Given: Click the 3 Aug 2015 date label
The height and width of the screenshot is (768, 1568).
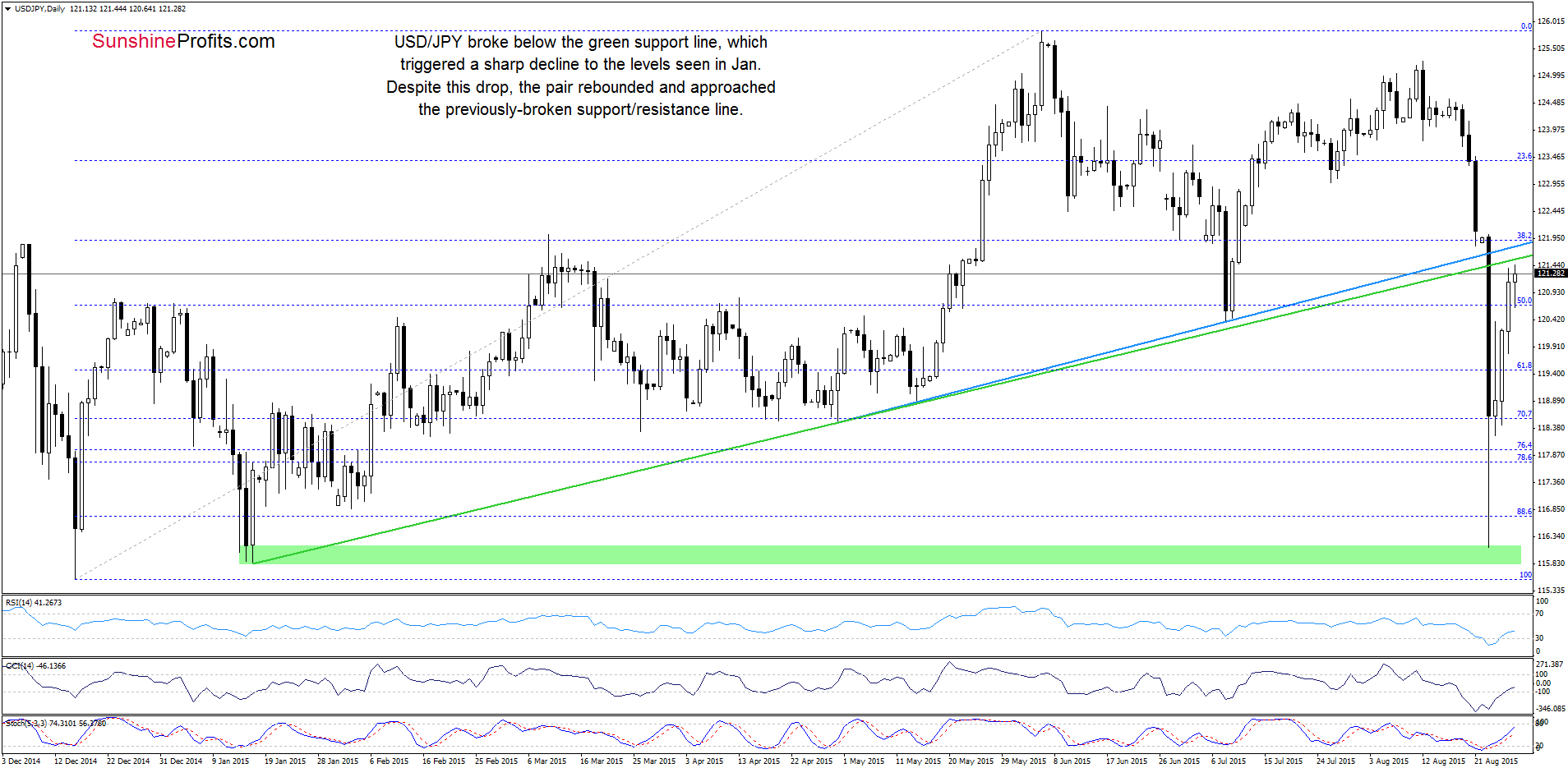Looking at the screenshot, I should [1388, 761].
